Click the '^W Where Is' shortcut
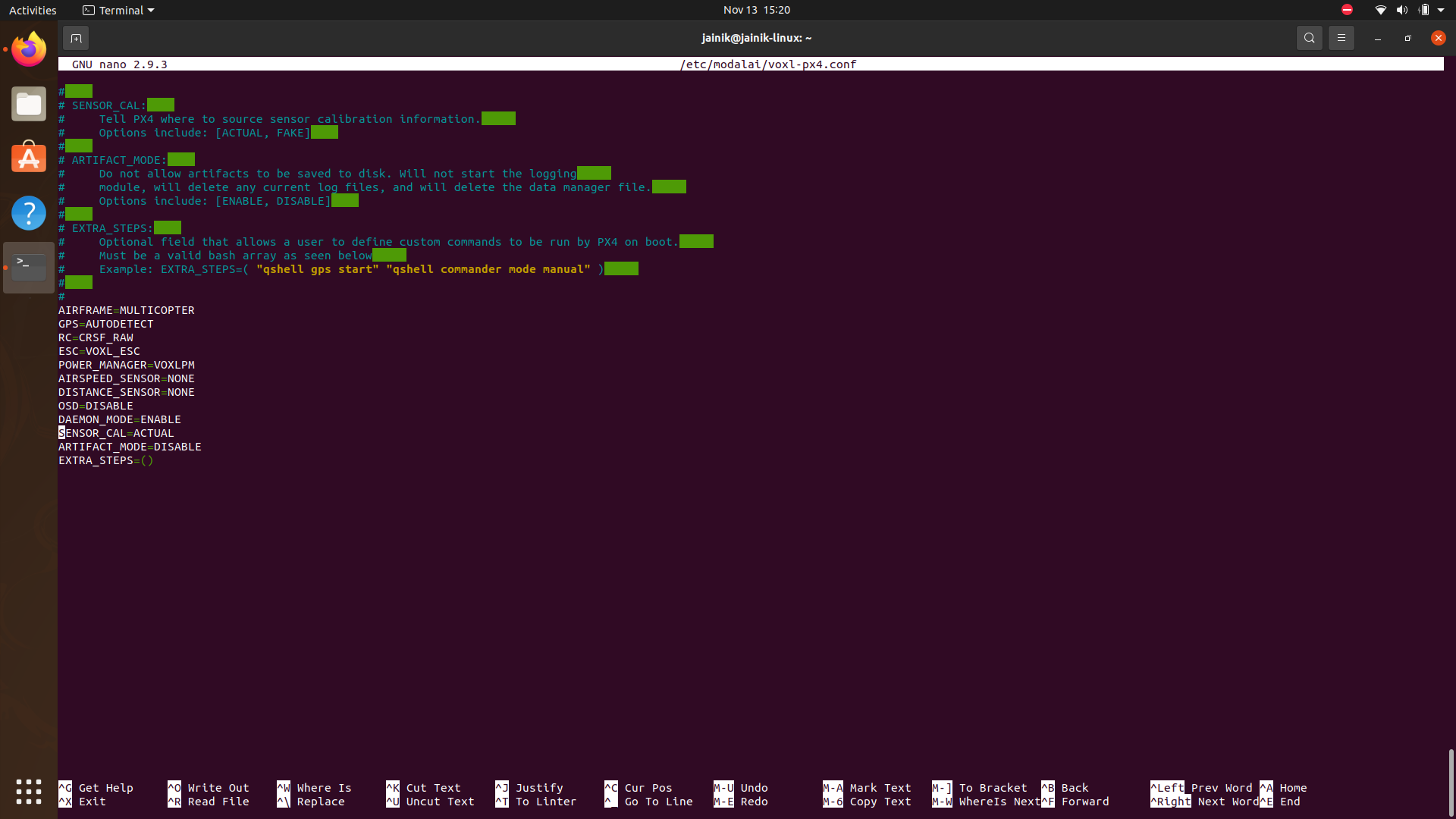 [315, 788]
